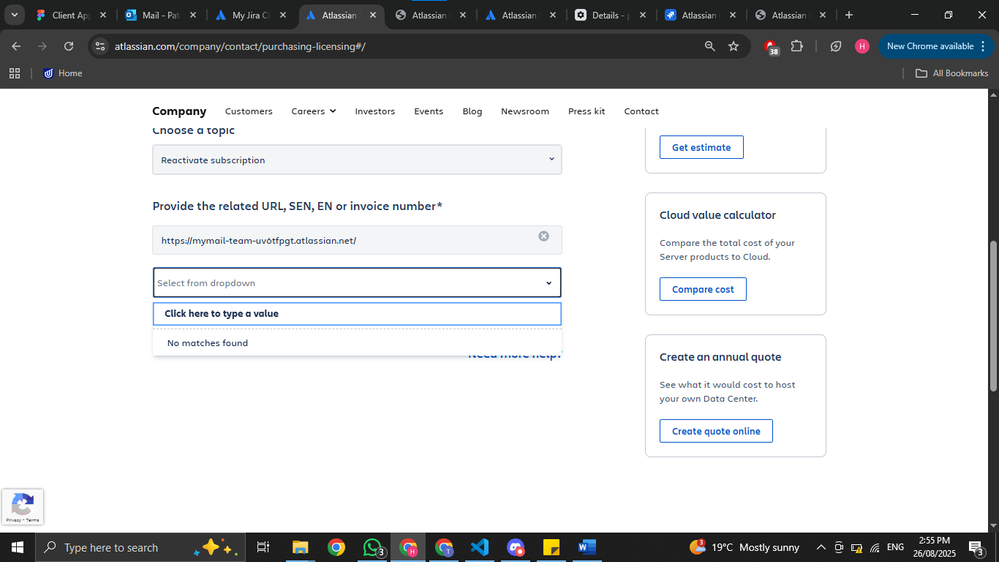Image resolution: width=999 pixels, height=562 pixels.
Task: Show hidden system tray icons
Action: tap(821, 547)
